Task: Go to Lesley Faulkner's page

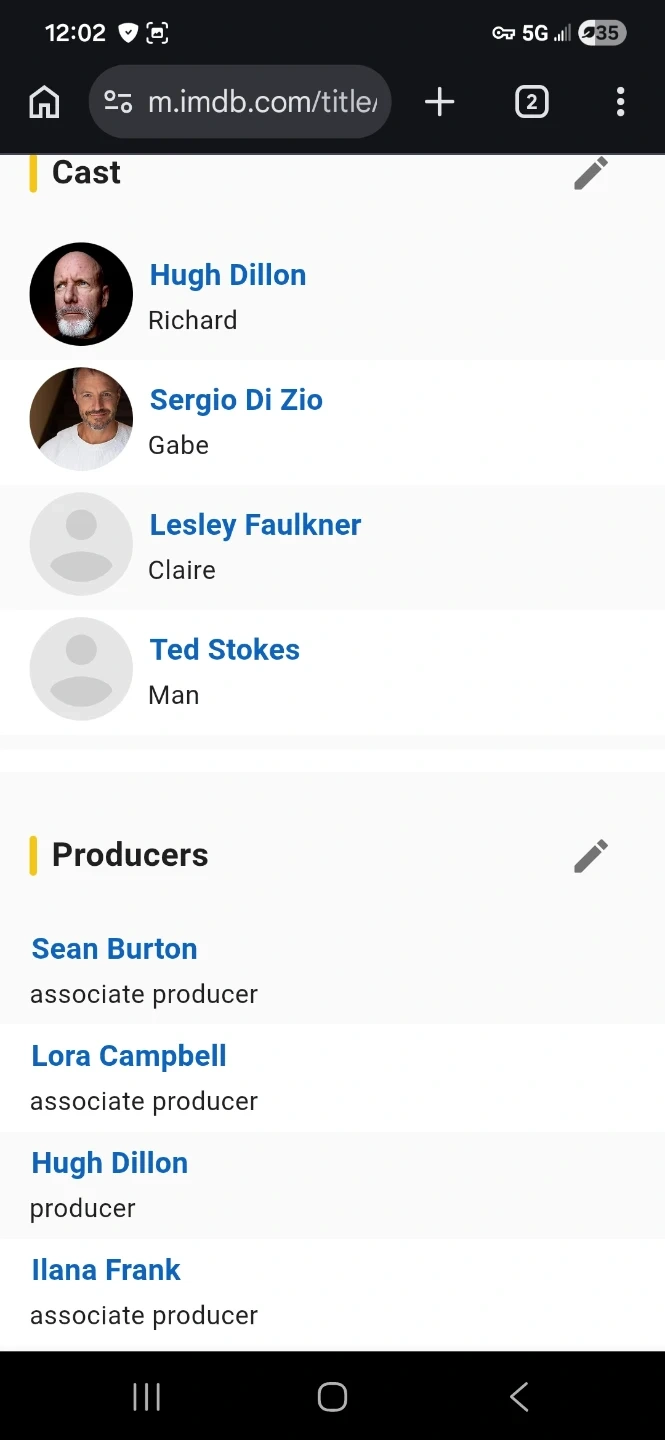Action: tap(255, 525)
